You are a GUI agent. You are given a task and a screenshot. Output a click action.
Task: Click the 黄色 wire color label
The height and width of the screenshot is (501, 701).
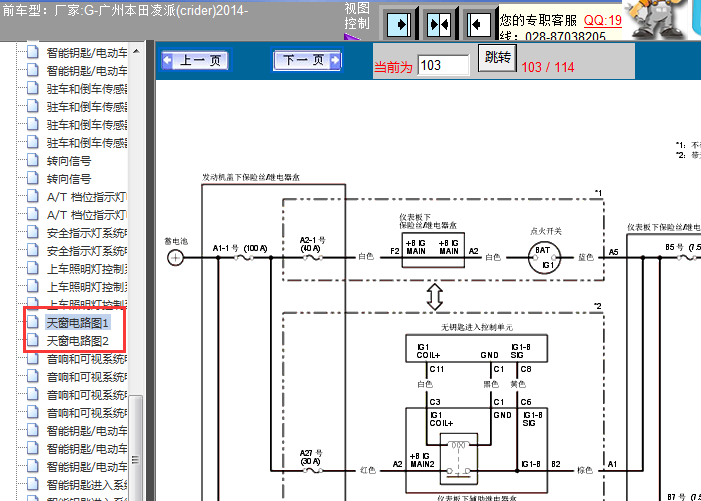click(x=518, y=384)
